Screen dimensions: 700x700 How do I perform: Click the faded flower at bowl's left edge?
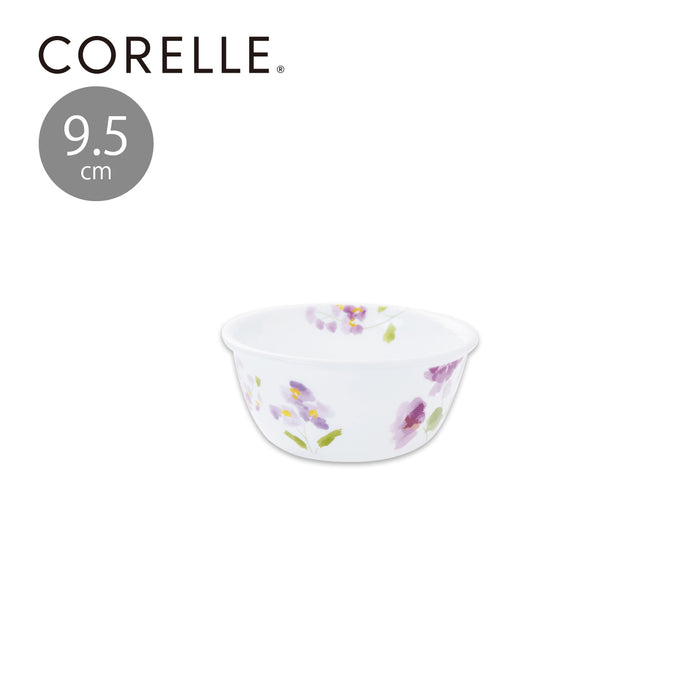[252, 393]
